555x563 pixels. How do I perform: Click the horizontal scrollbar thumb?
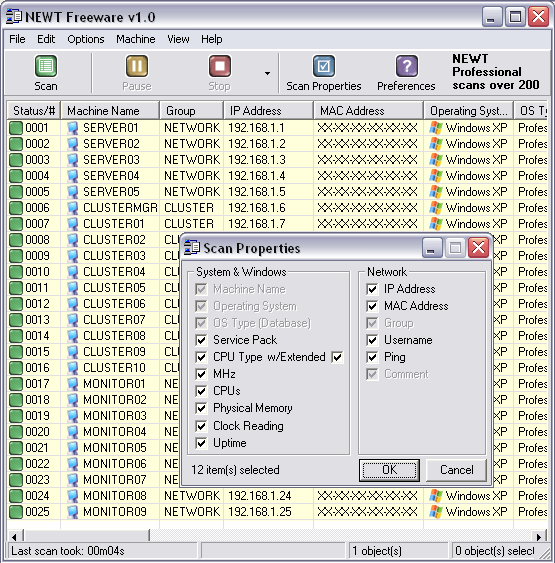[x=87, y=536]
